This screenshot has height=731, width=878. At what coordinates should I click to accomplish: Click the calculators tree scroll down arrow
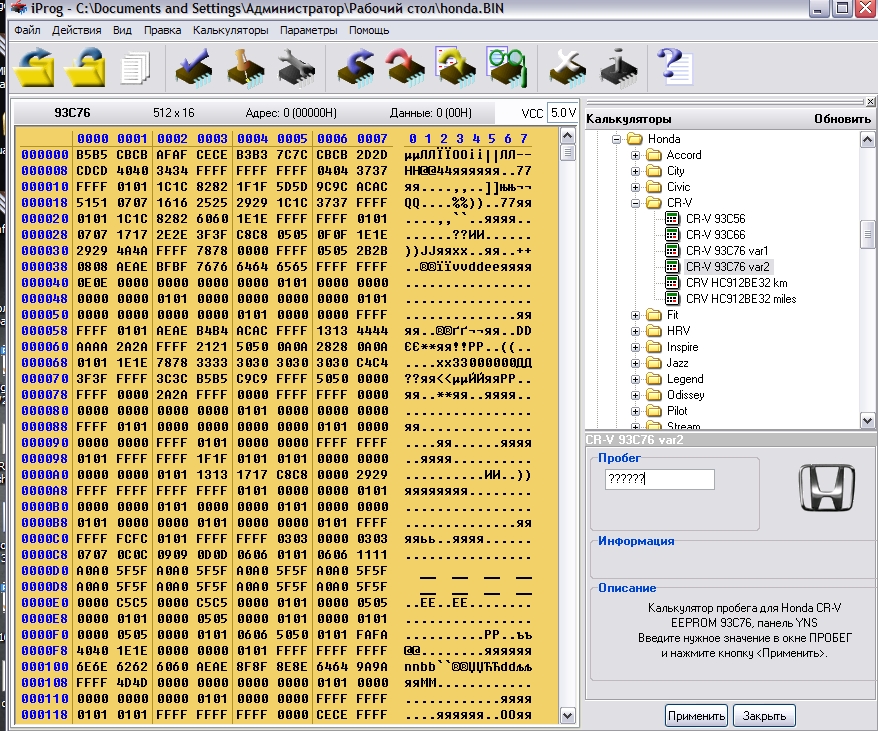(x=867, y=420)
